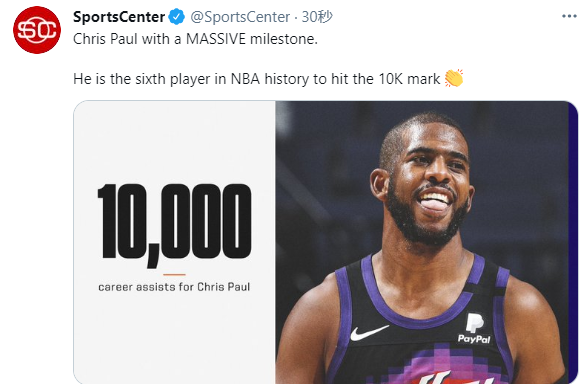Open the @SportsCenter handle link
Viewport: 579px width, 384px height.
[x=240, y=17]
